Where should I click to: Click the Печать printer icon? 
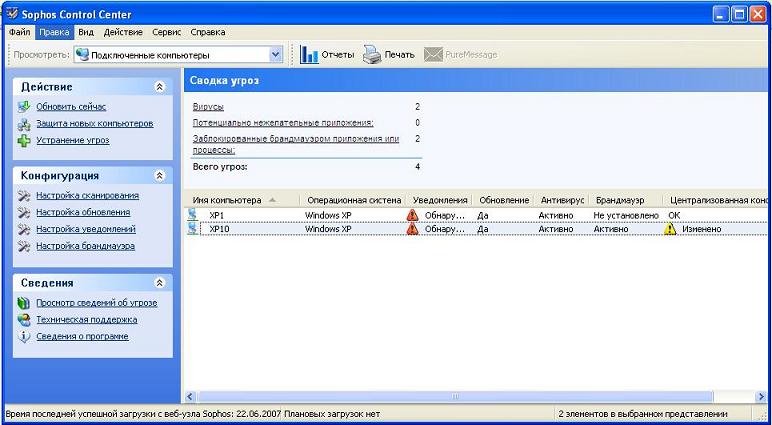(x=372, y=55)
